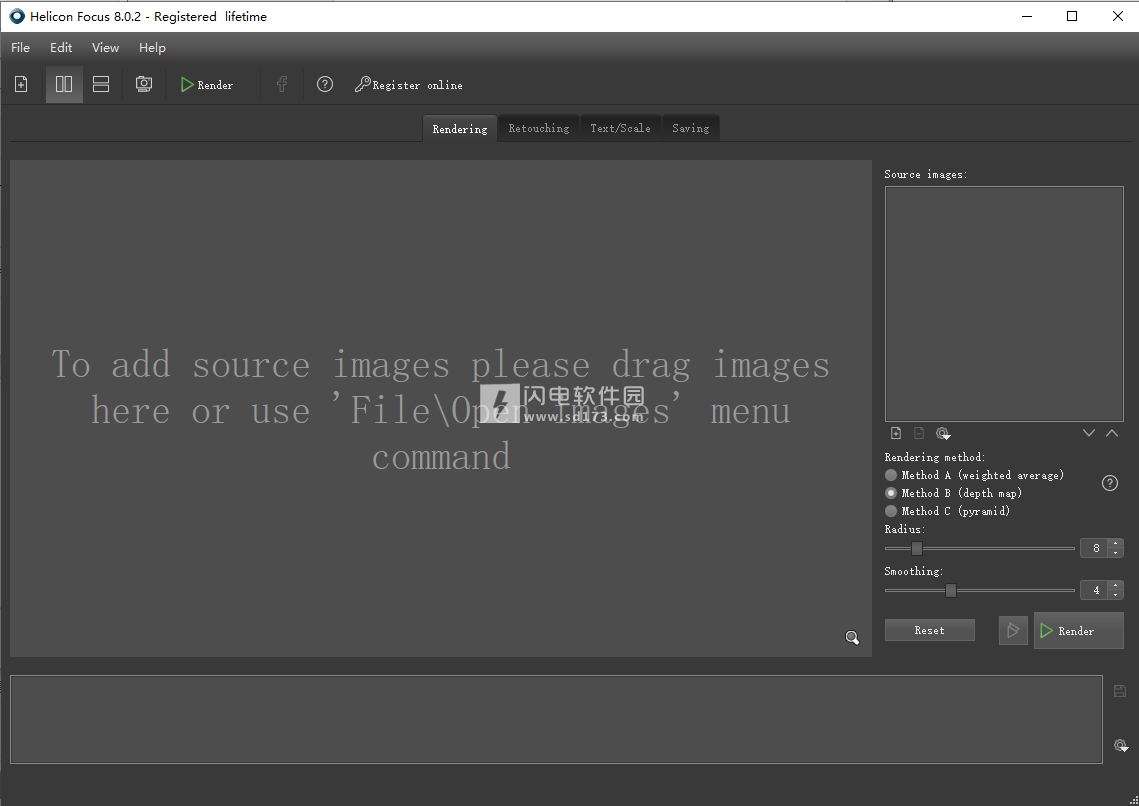The height and width of the screenshot is (806, 1139).
Task: Open the Edit menu
Action: point(61,47)
